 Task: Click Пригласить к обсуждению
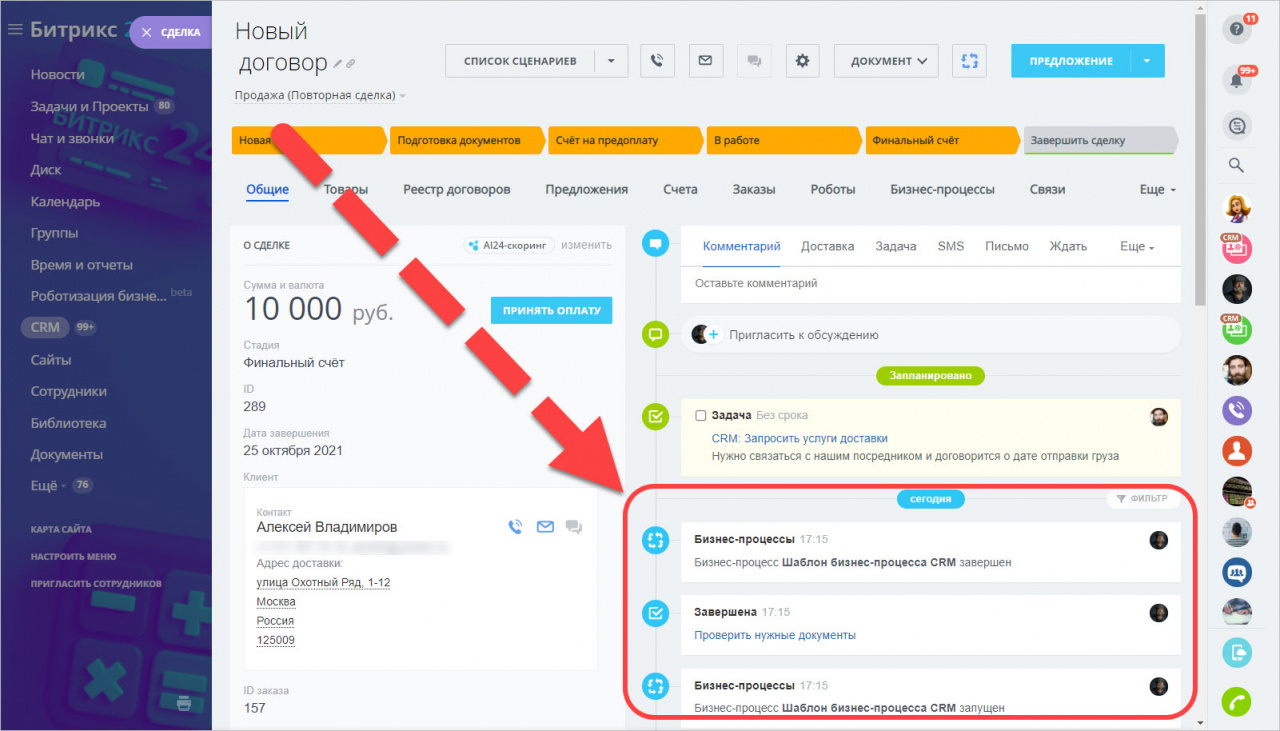tap(804, 335)
